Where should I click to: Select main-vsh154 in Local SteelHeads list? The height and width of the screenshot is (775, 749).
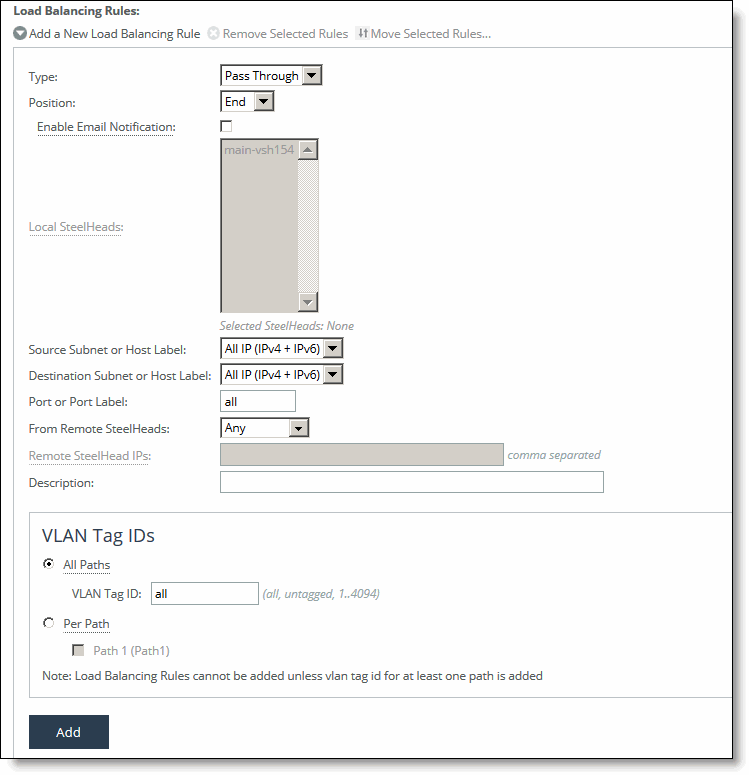click(259, 150)
